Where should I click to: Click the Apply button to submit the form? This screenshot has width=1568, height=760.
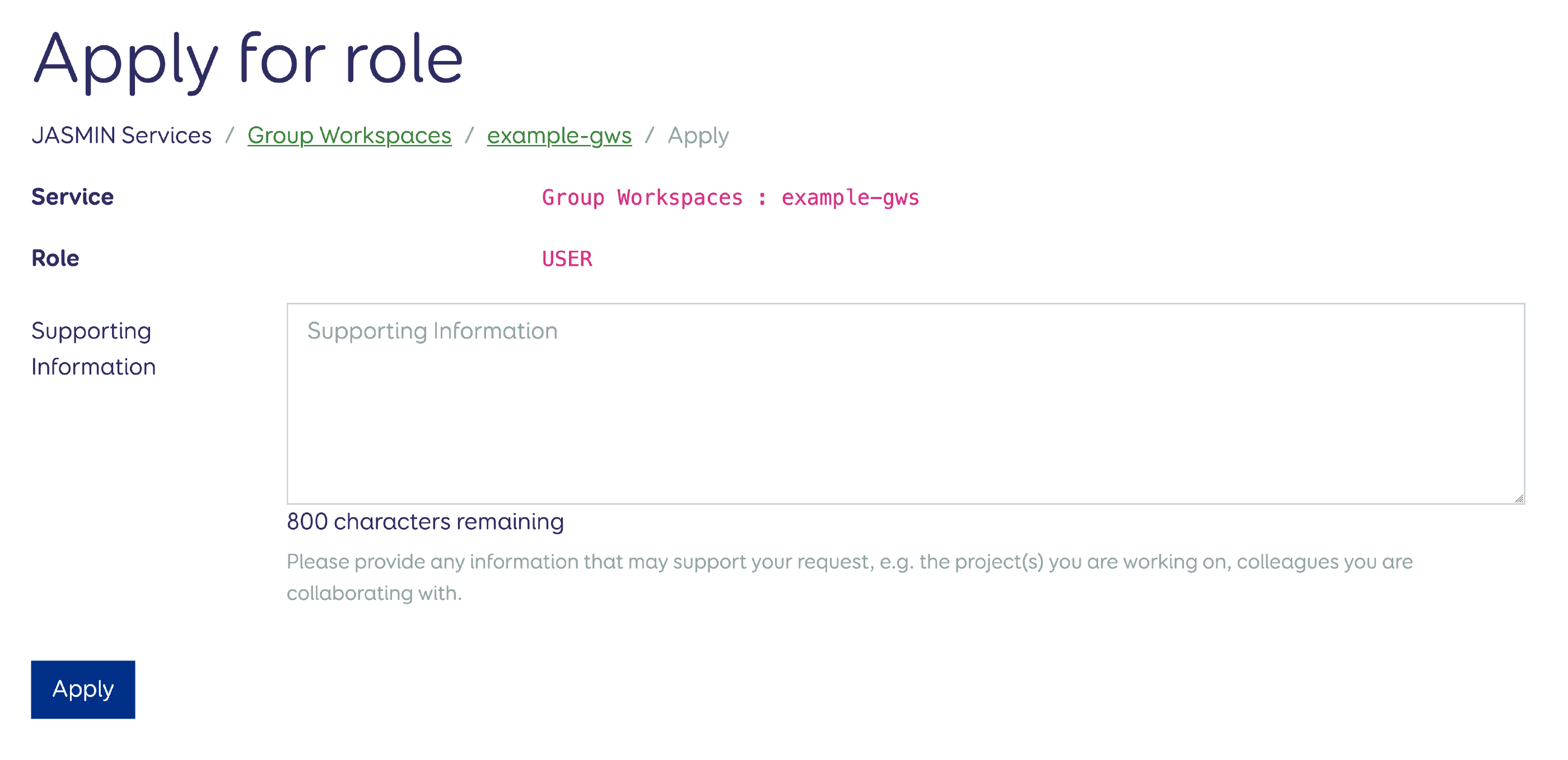coord(83,689)
